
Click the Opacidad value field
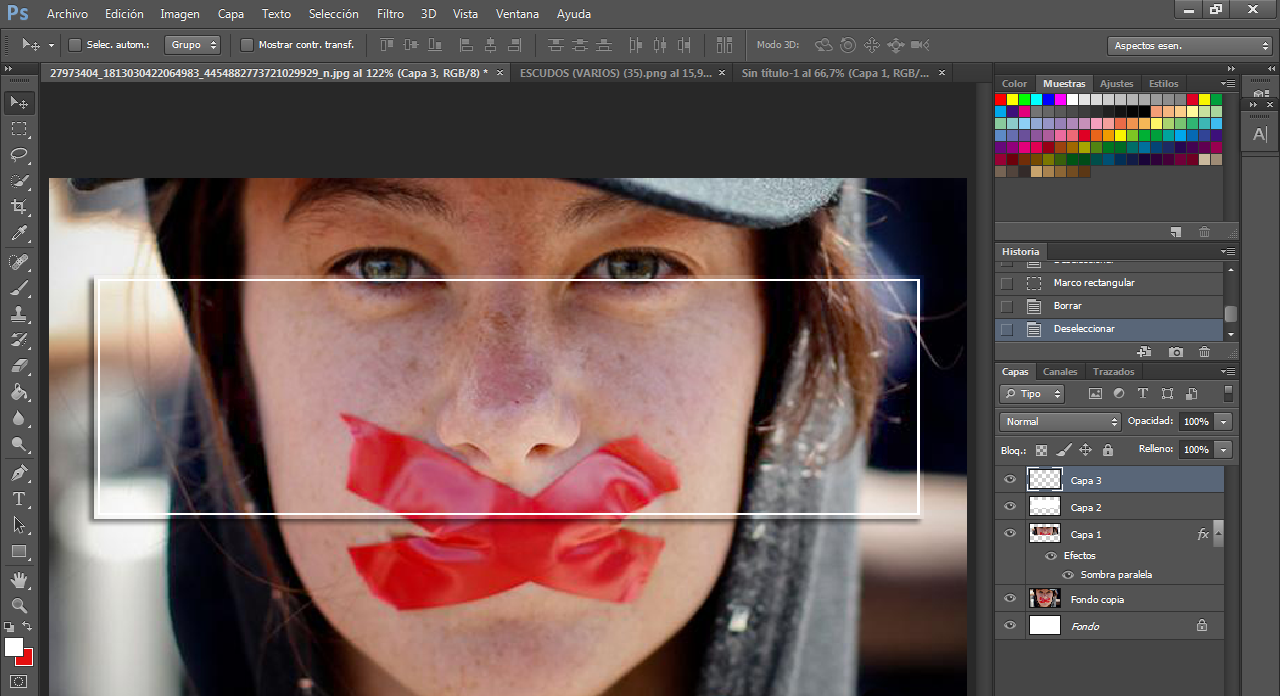(x=1195, y=422)
